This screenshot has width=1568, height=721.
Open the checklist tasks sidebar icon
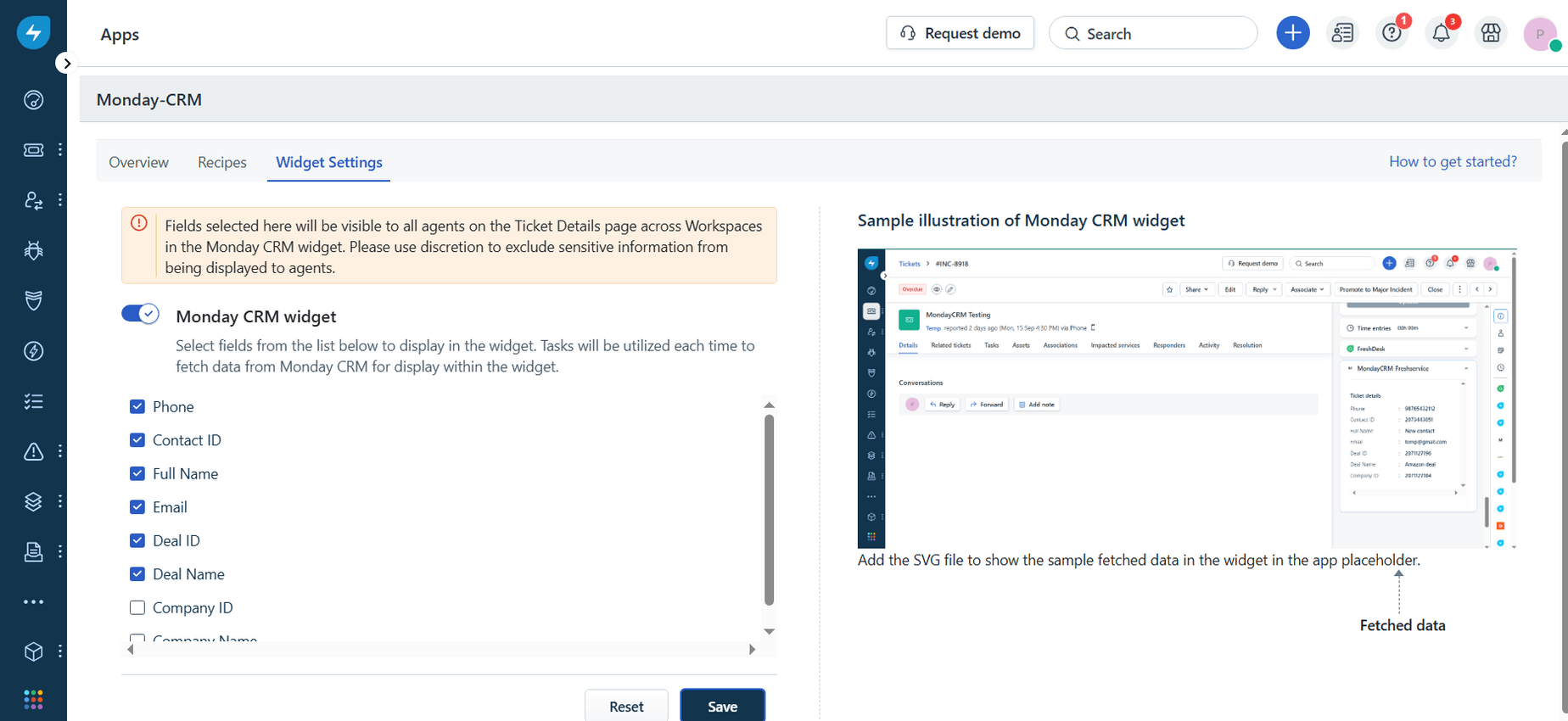[33, 401]
